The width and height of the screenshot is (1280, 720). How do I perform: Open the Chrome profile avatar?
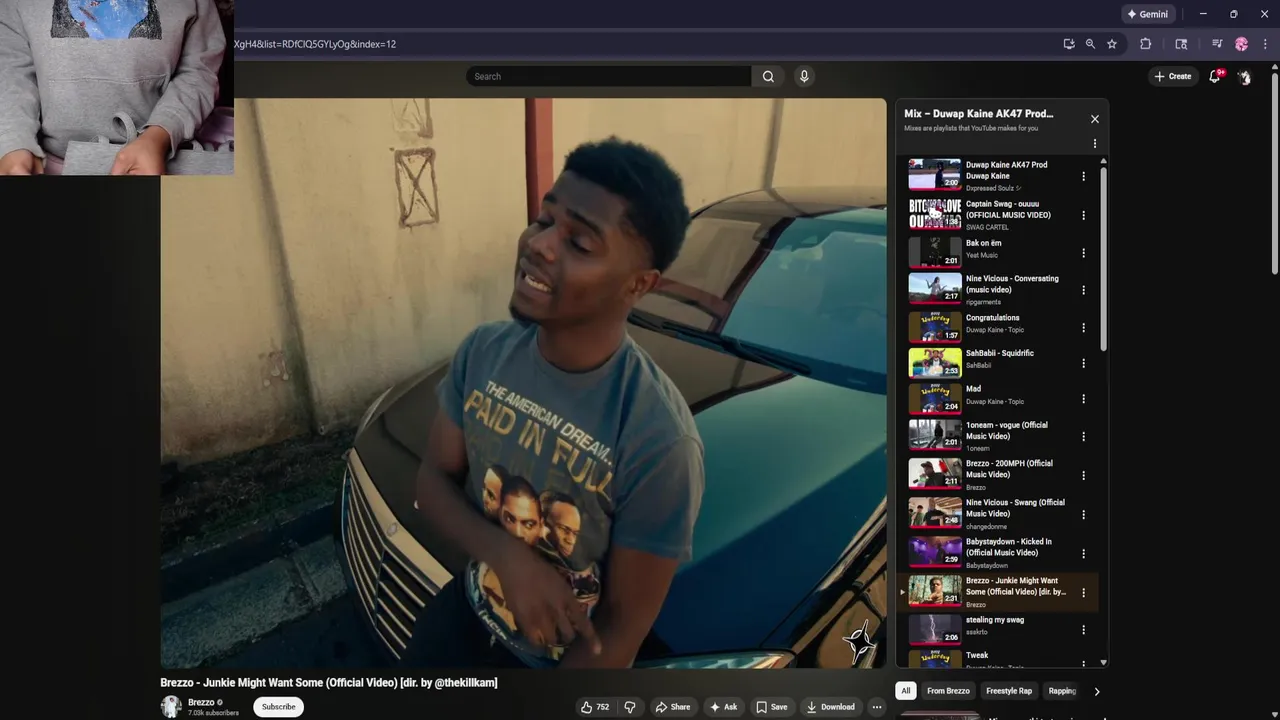coord(1242,44)
